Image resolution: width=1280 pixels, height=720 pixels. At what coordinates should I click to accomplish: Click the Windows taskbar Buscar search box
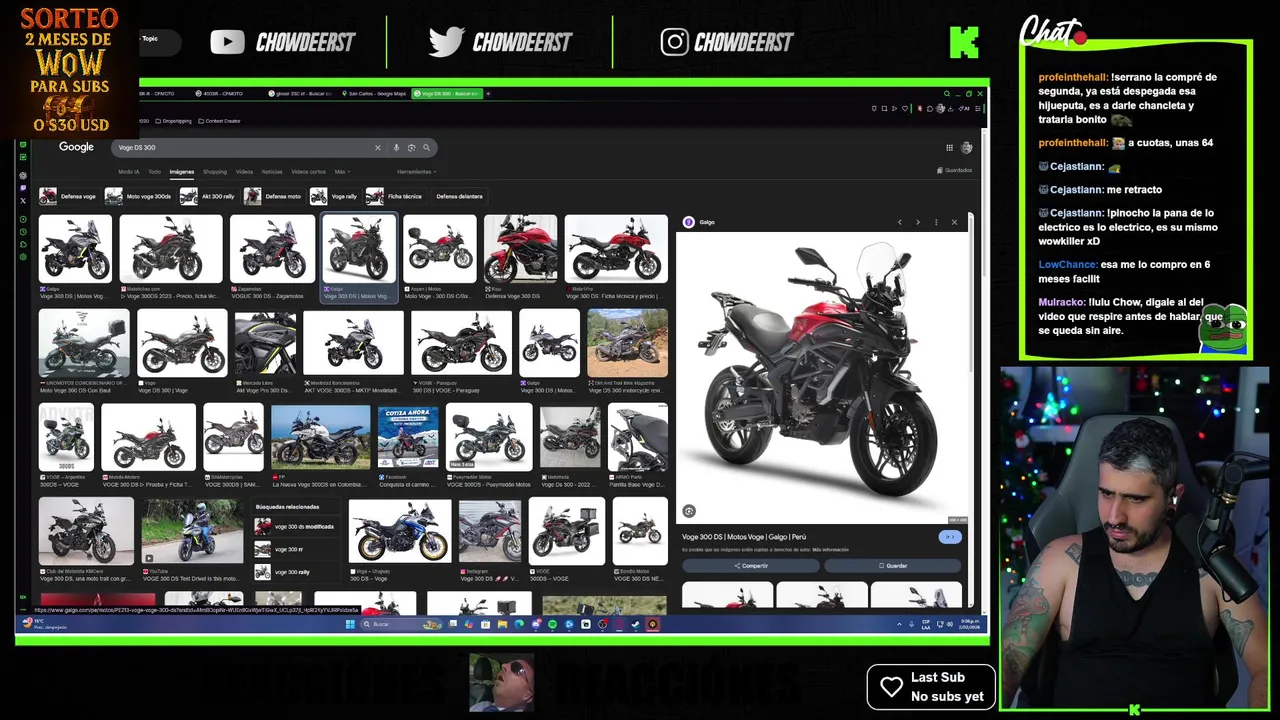[x=400, y=624]
